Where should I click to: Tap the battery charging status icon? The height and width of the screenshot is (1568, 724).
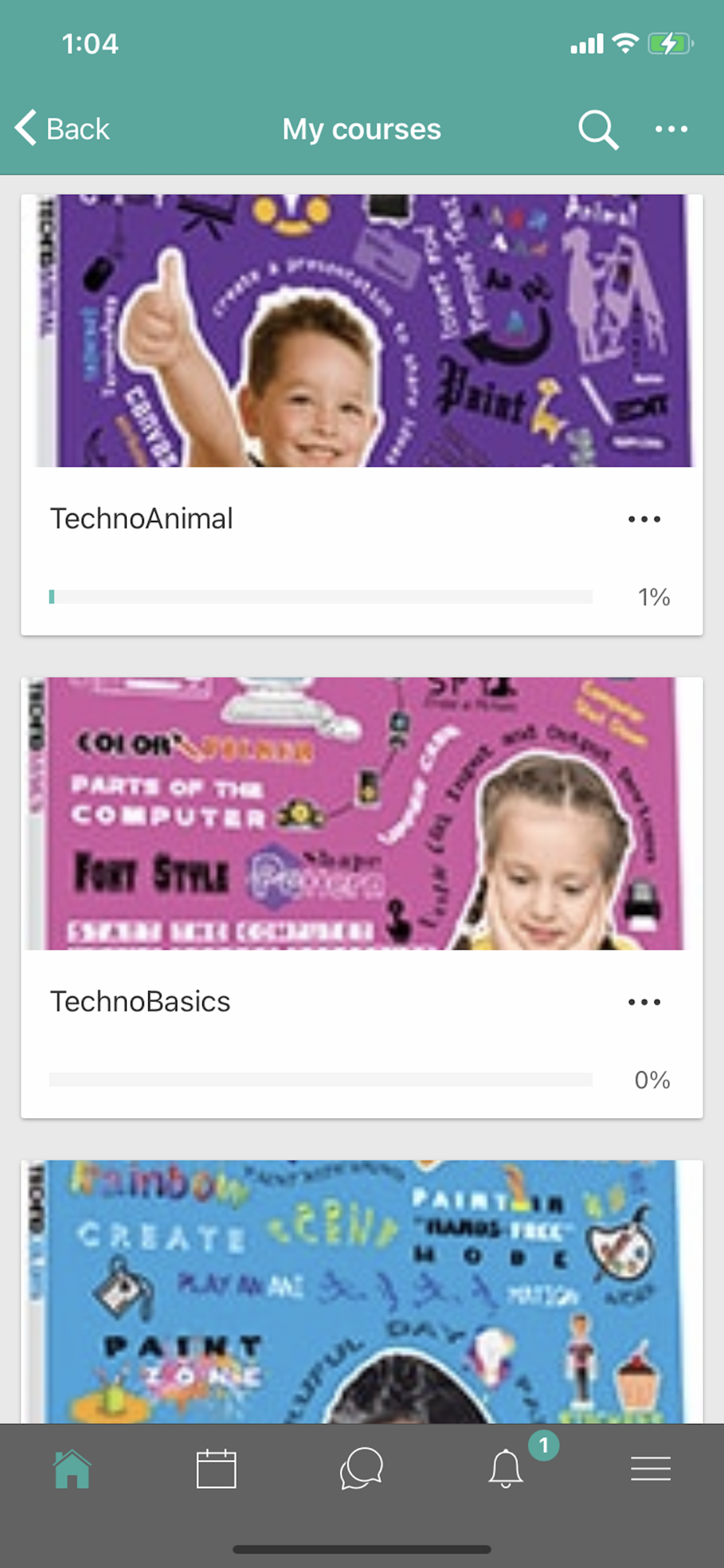point(670,44)
